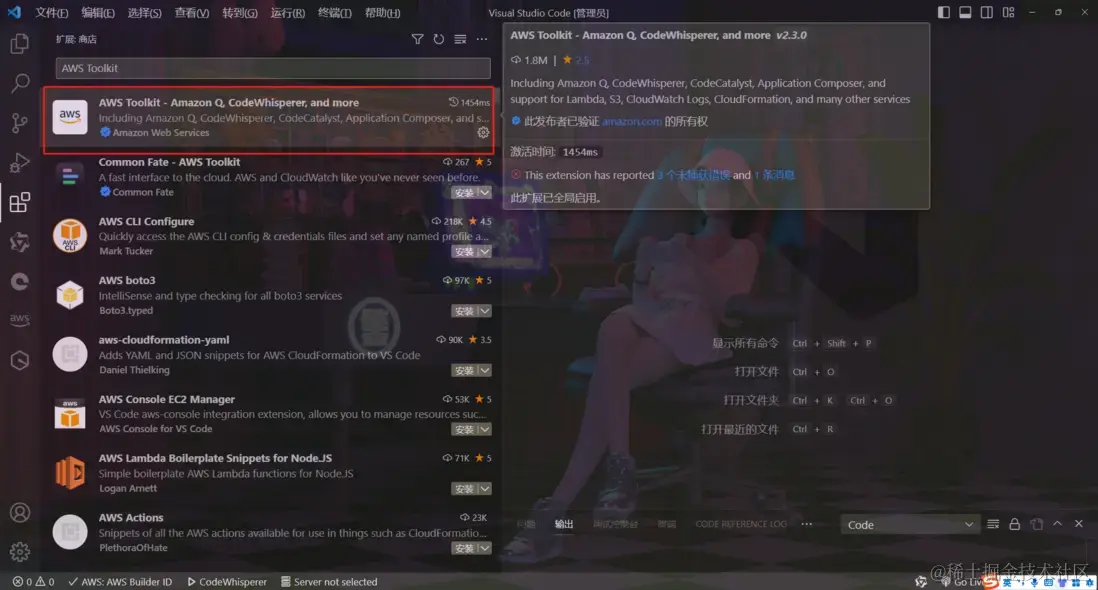The width and height of the screenshot is (1098, 590).
Task: Open the Code output channel dropdown
Action: [908, 523]
